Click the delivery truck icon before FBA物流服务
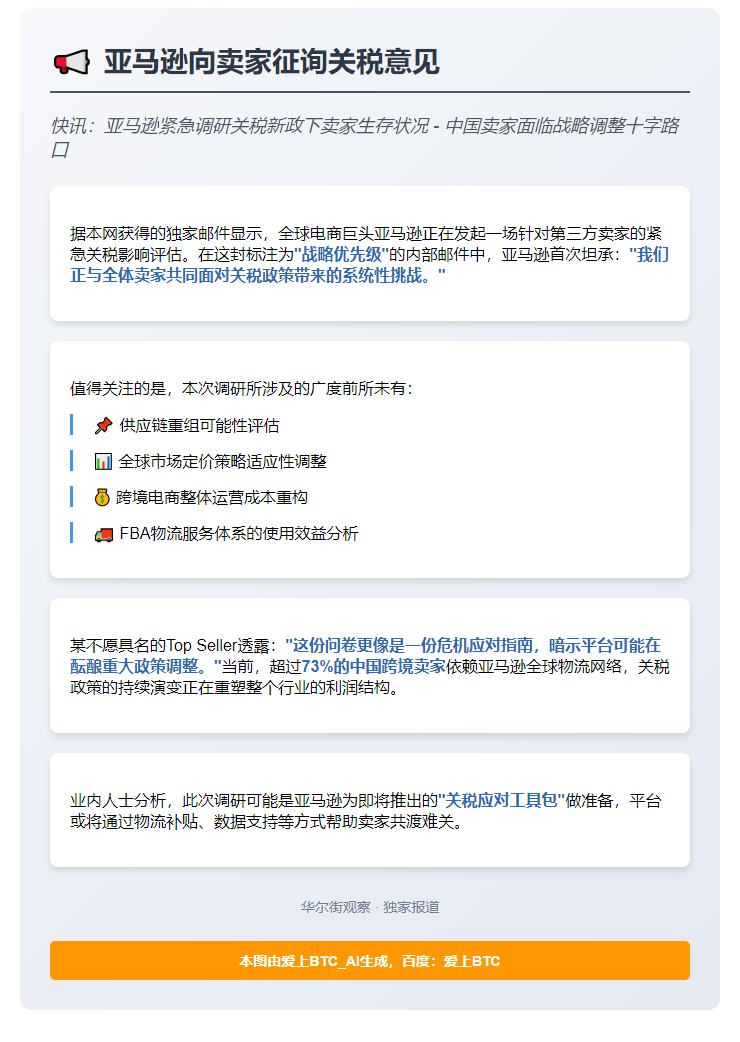Image resolution: width=740 pixels, height=1042 pixels. click(104, 534)
